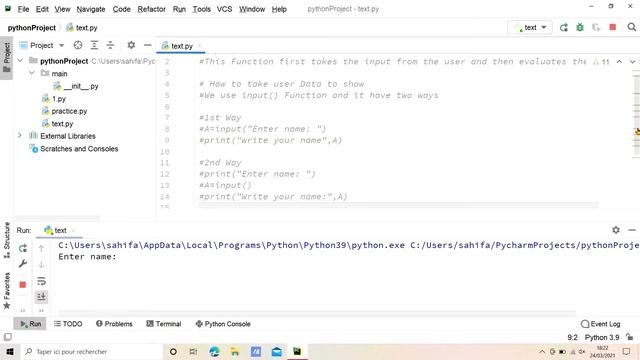Toggle the Project side tab
The height and width of the screenshot is (360, 640).
point(7,58)
